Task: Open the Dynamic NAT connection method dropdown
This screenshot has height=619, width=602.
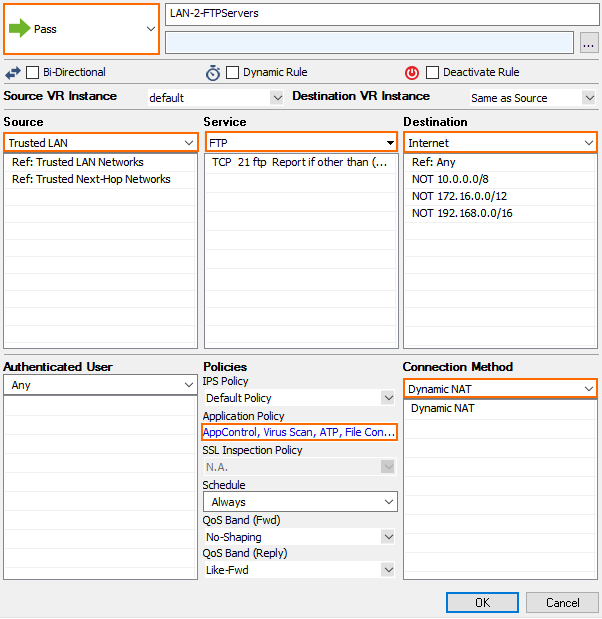Action: [588, 388]
